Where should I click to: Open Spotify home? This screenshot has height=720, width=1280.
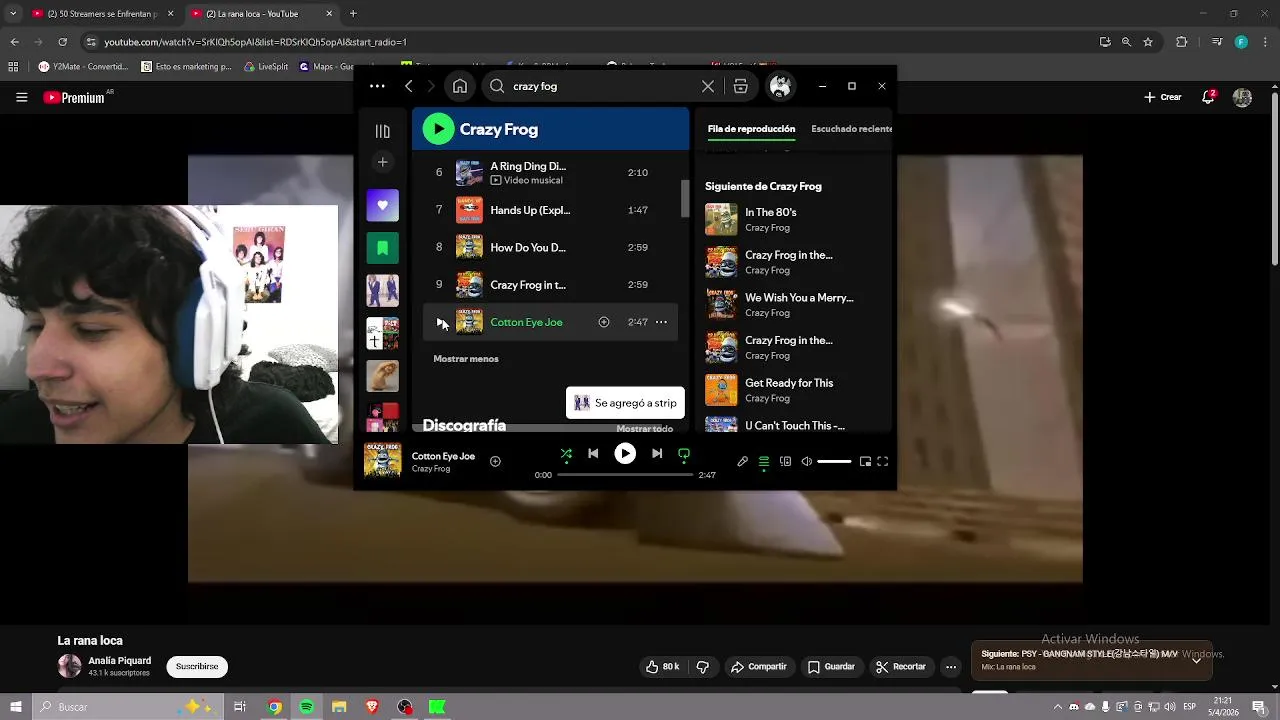(460, 86)
